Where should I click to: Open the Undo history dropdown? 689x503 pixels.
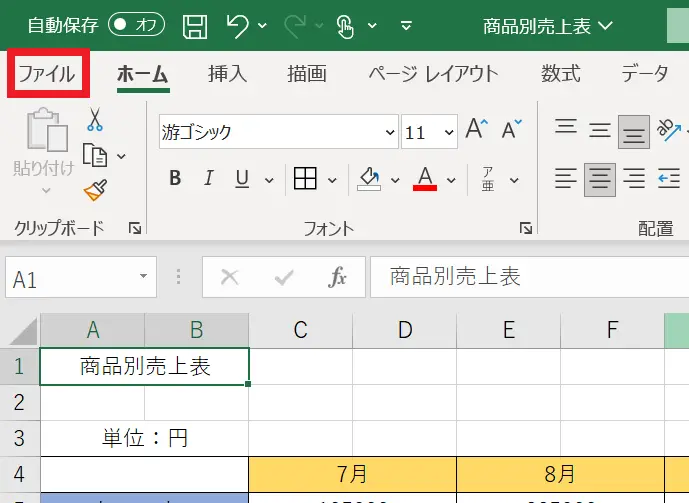(x=262, y=25)
